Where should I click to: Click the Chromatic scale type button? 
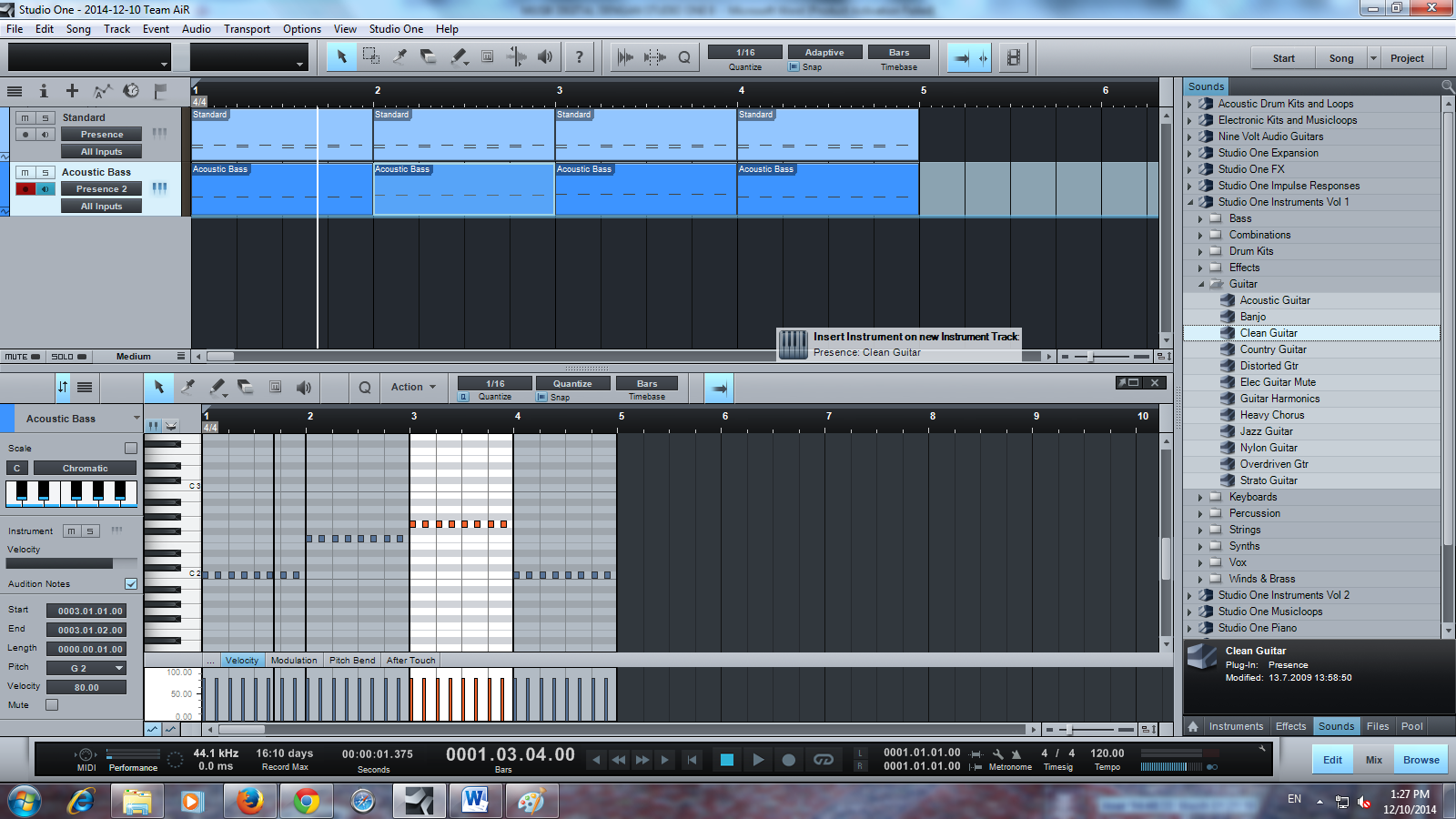coord(86,468)
